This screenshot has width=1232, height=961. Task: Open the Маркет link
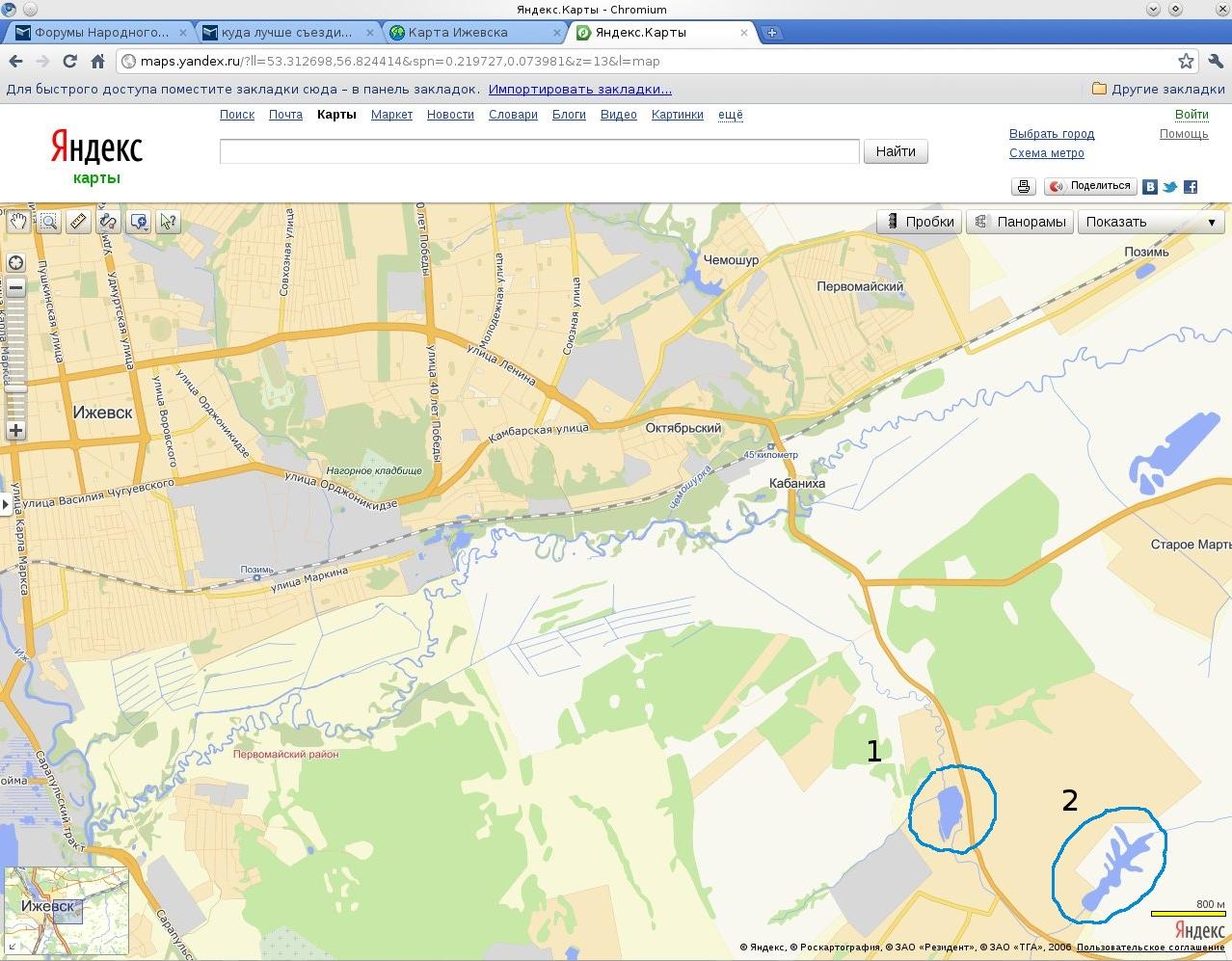[x=391, y=115]
